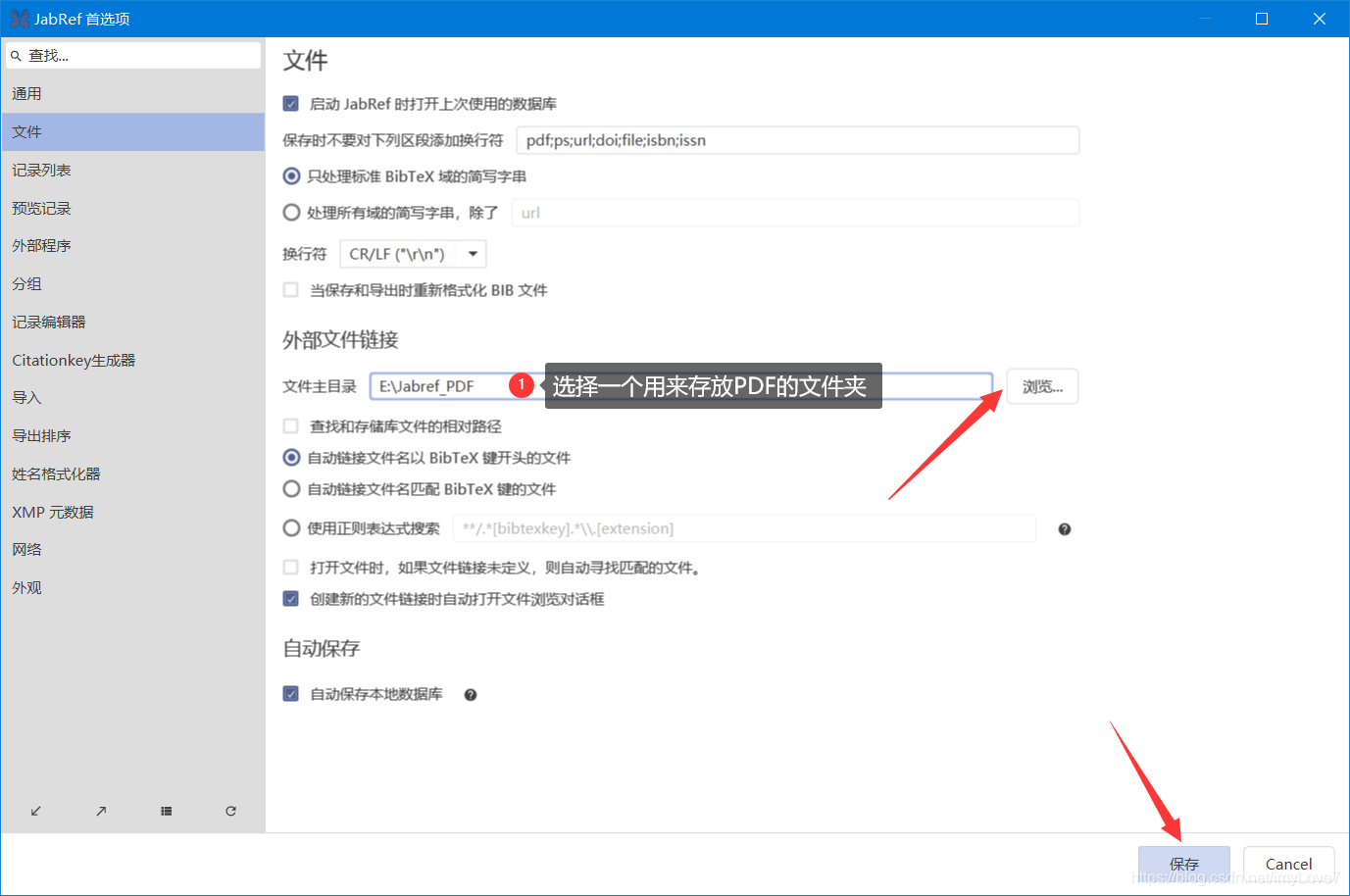The height and width of the screenshot is (896, 1350).
Task: Click the show preferences list icon
Action: [x=167, y=811]
